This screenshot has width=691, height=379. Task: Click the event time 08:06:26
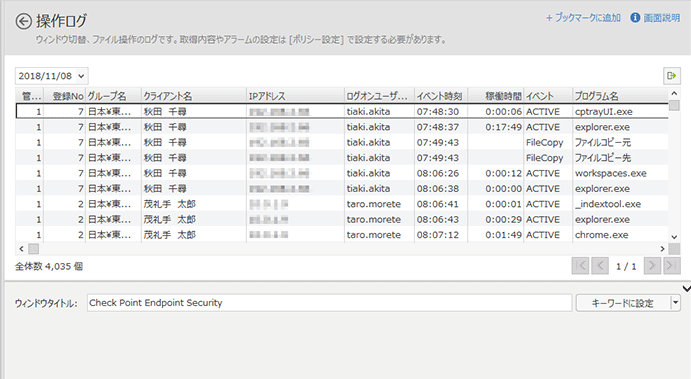[x=438, y=173]
